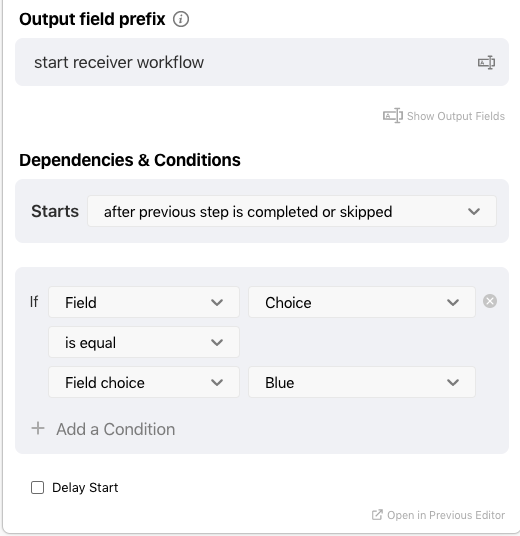Click the plus icon beside Add a Condition

click(38, 428)
